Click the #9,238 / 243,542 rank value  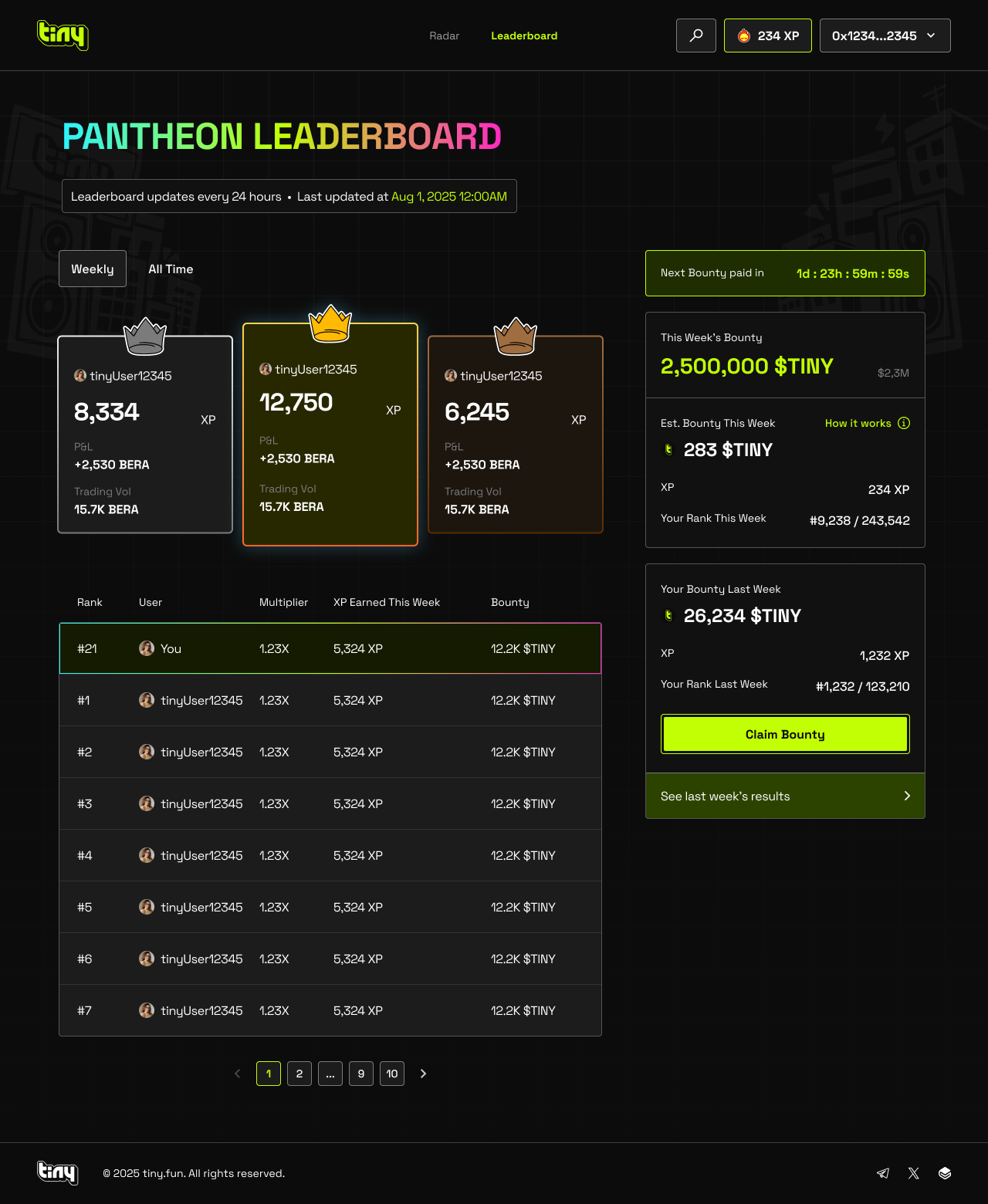(860, 520)
